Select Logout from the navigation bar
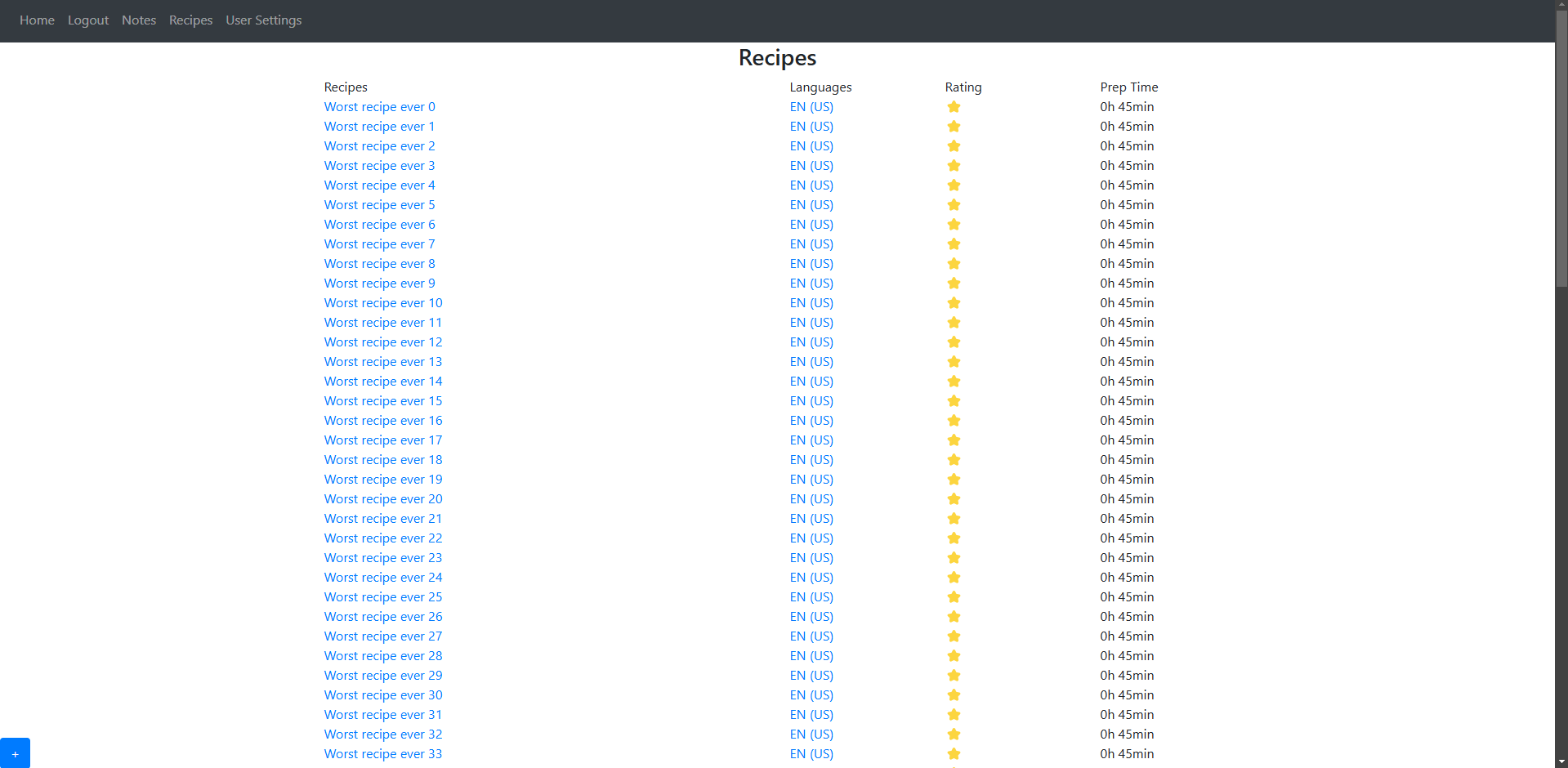 [87, 20]
